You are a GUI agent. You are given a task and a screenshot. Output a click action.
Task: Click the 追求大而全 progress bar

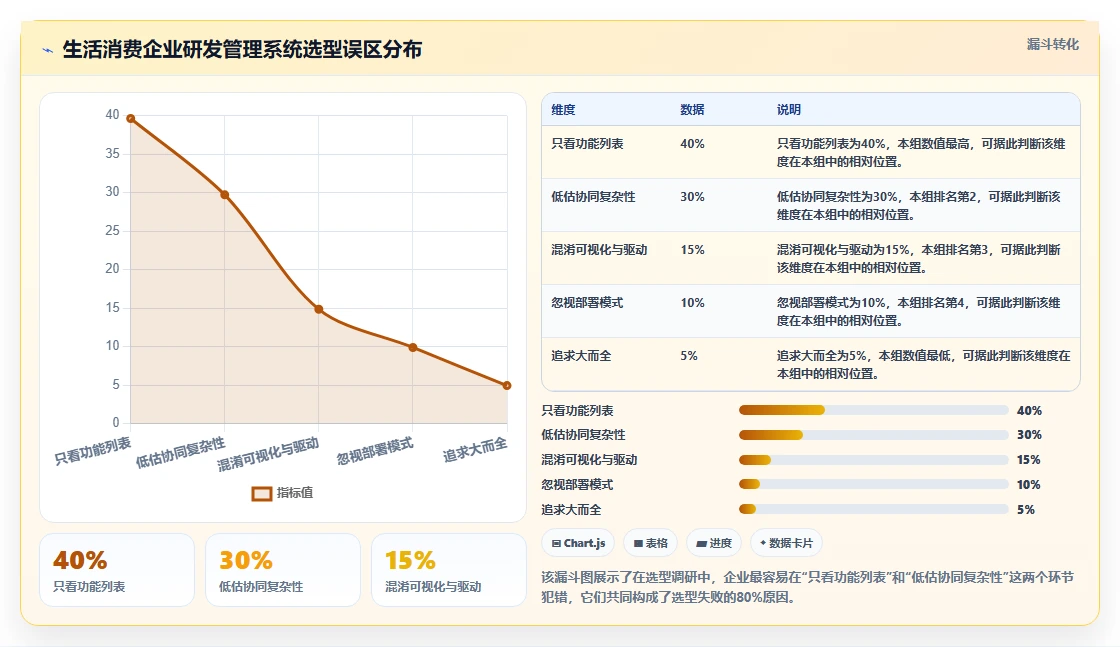pyautogui.click(x=874, y=509)
